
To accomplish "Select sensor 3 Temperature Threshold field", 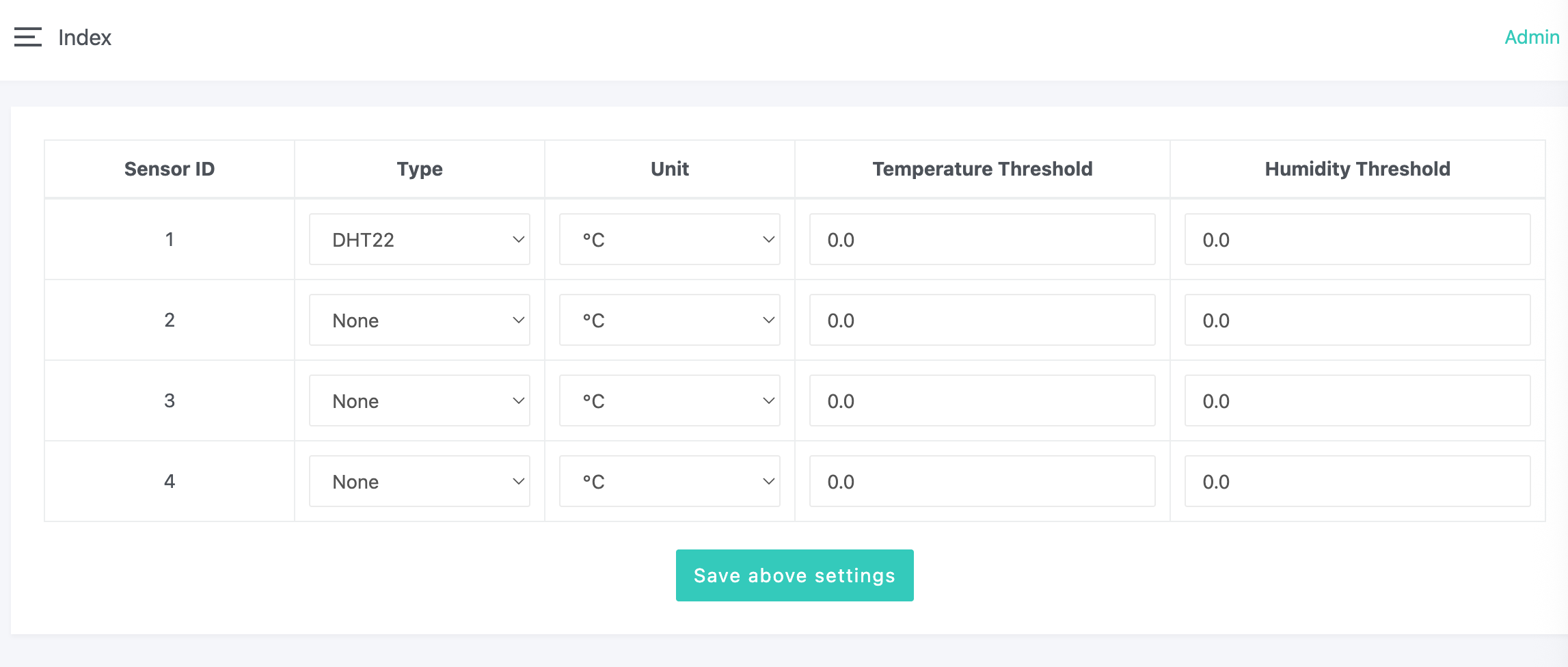I will [982, 400].
